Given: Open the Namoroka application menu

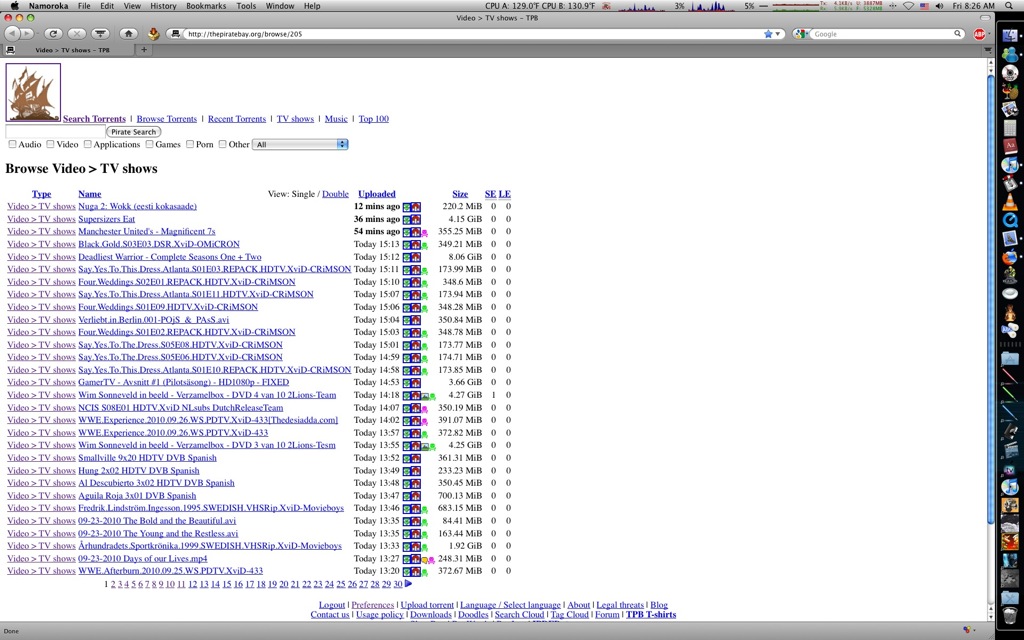Looking at the screenshot, I should pyautogui.click(x=48, y=6).
